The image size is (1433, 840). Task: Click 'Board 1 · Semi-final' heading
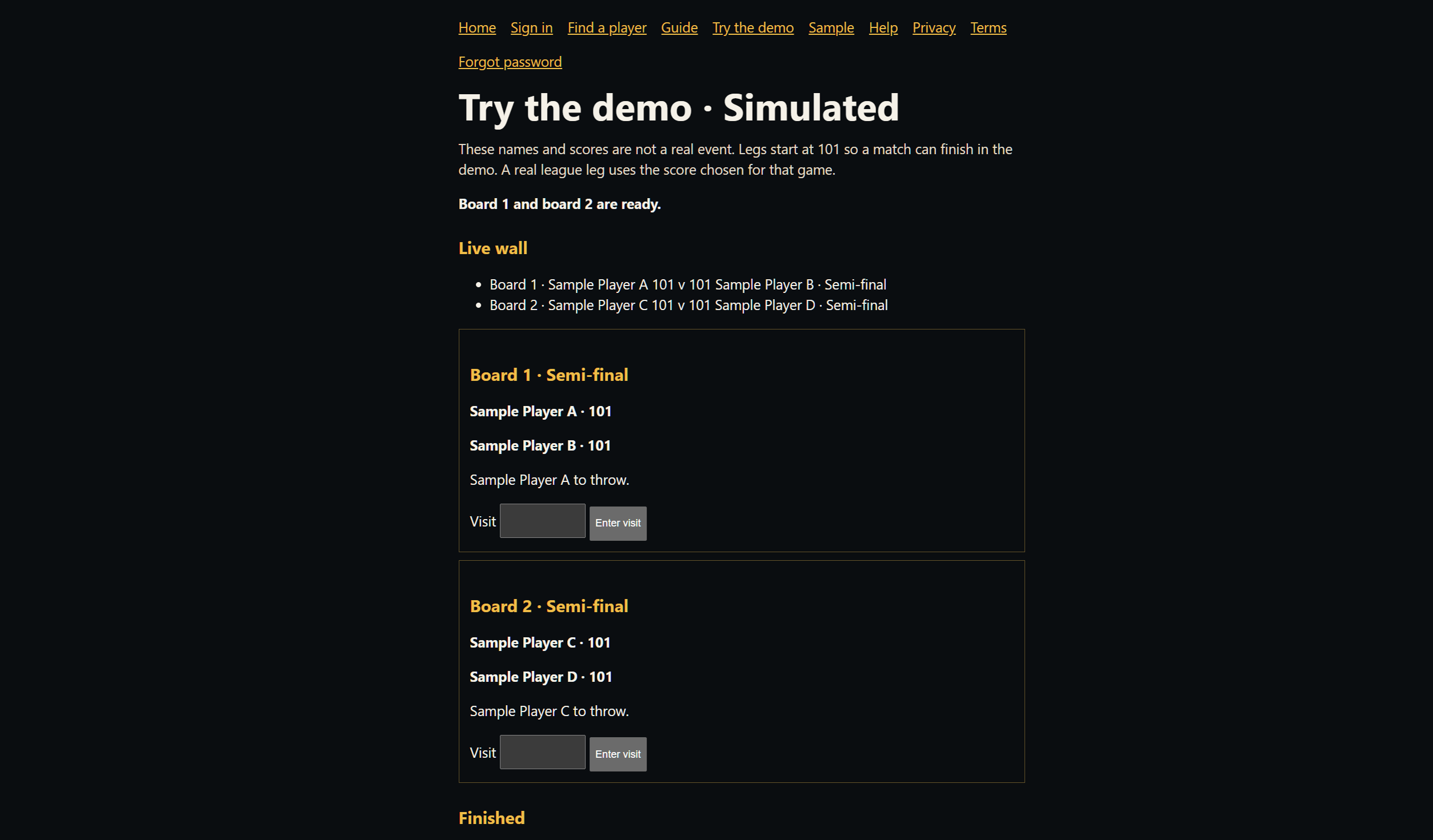[549, 375]
